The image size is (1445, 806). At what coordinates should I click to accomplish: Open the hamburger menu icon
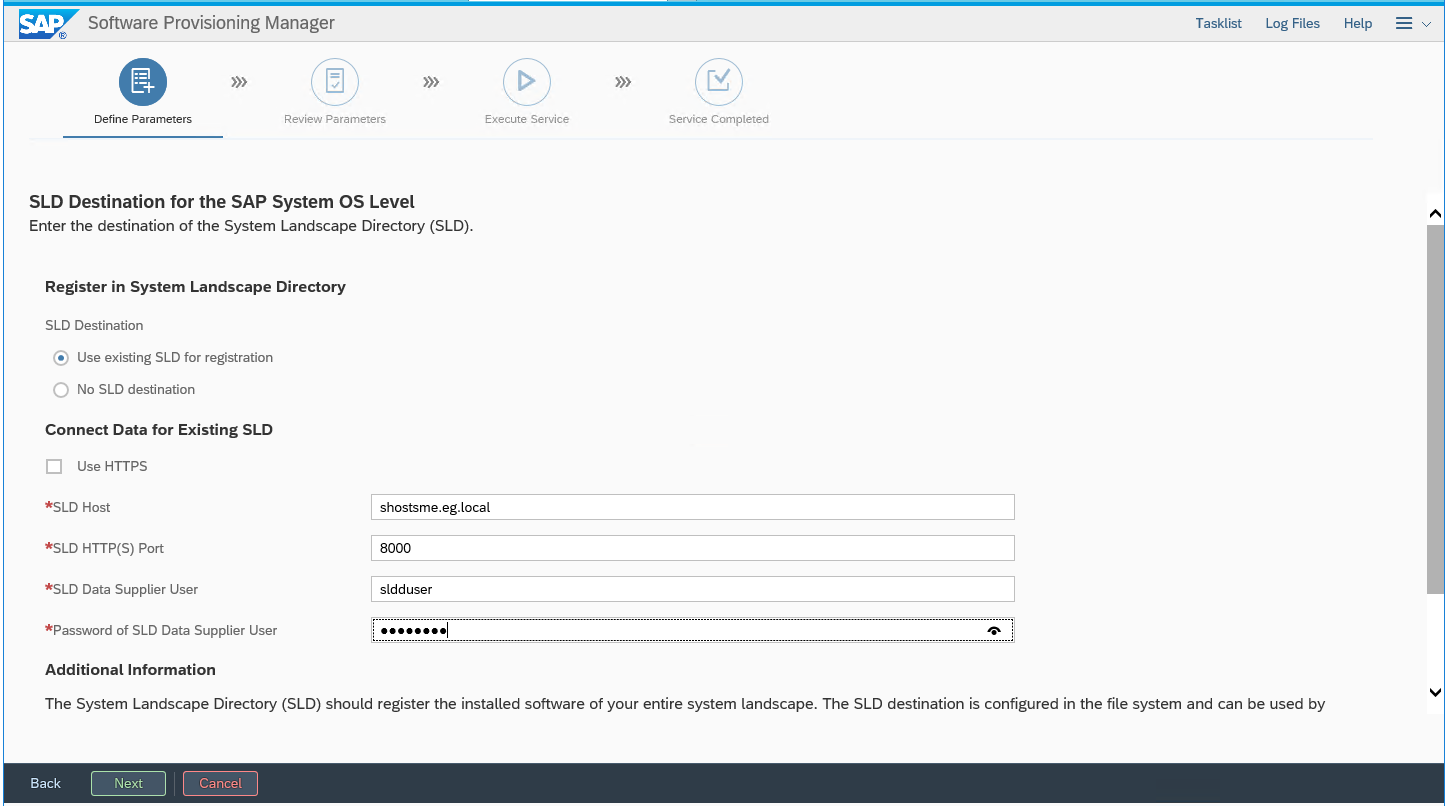coord(1404,23)
